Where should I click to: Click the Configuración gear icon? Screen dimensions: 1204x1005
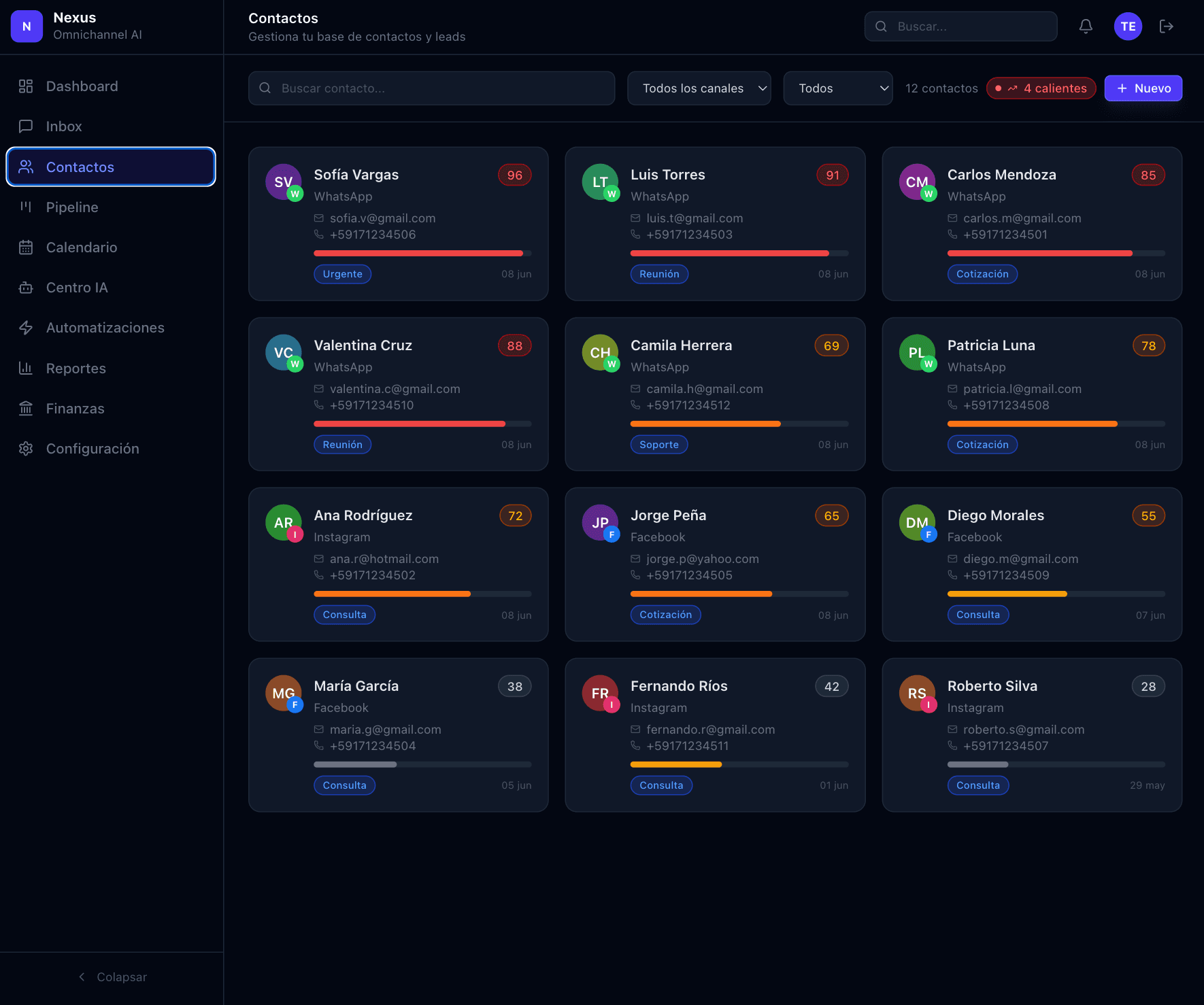(26, 449)
